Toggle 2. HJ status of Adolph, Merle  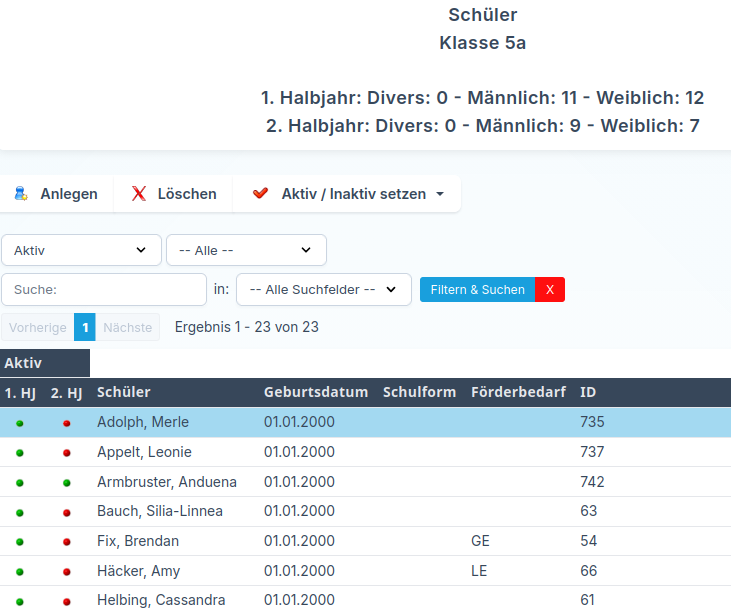click(67, 423)
